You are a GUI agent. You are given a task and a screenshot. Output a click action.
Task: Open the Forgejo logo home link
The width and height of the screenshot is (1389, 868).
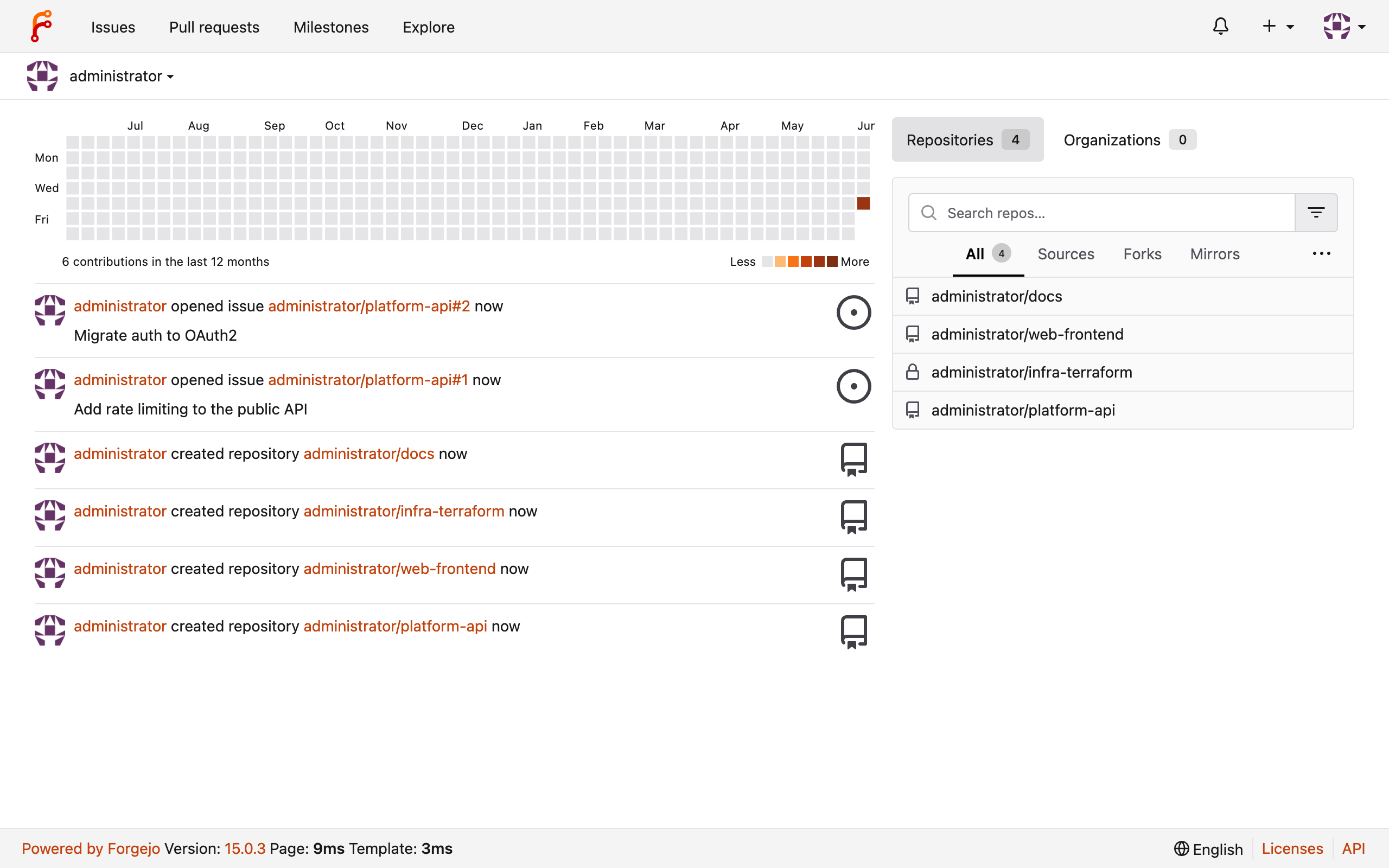coord(41,27)
